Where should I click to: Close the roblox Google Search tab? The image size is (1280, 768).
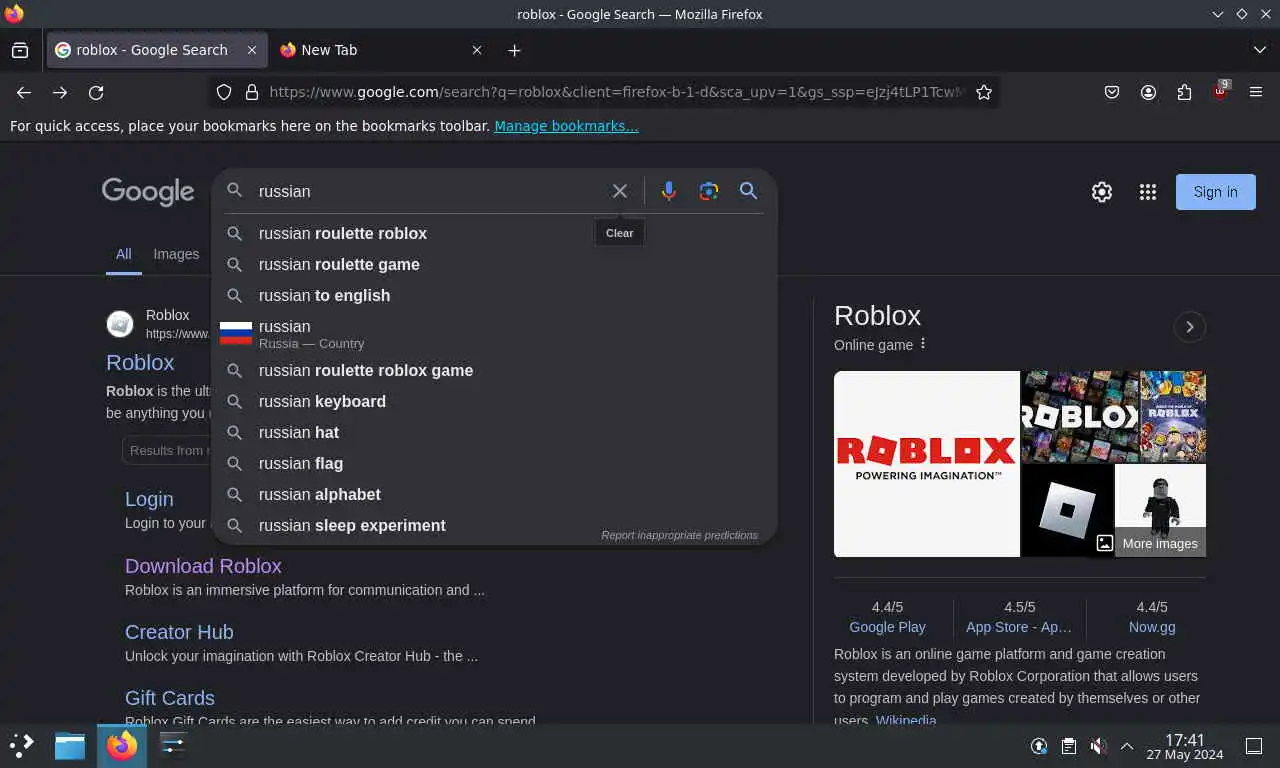(252, 50)
